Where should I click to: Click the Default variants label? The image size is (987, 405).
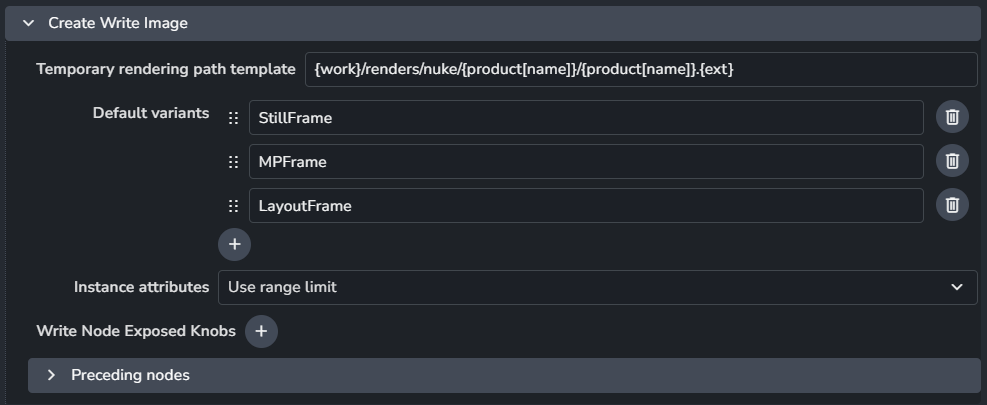pos(151,113)
